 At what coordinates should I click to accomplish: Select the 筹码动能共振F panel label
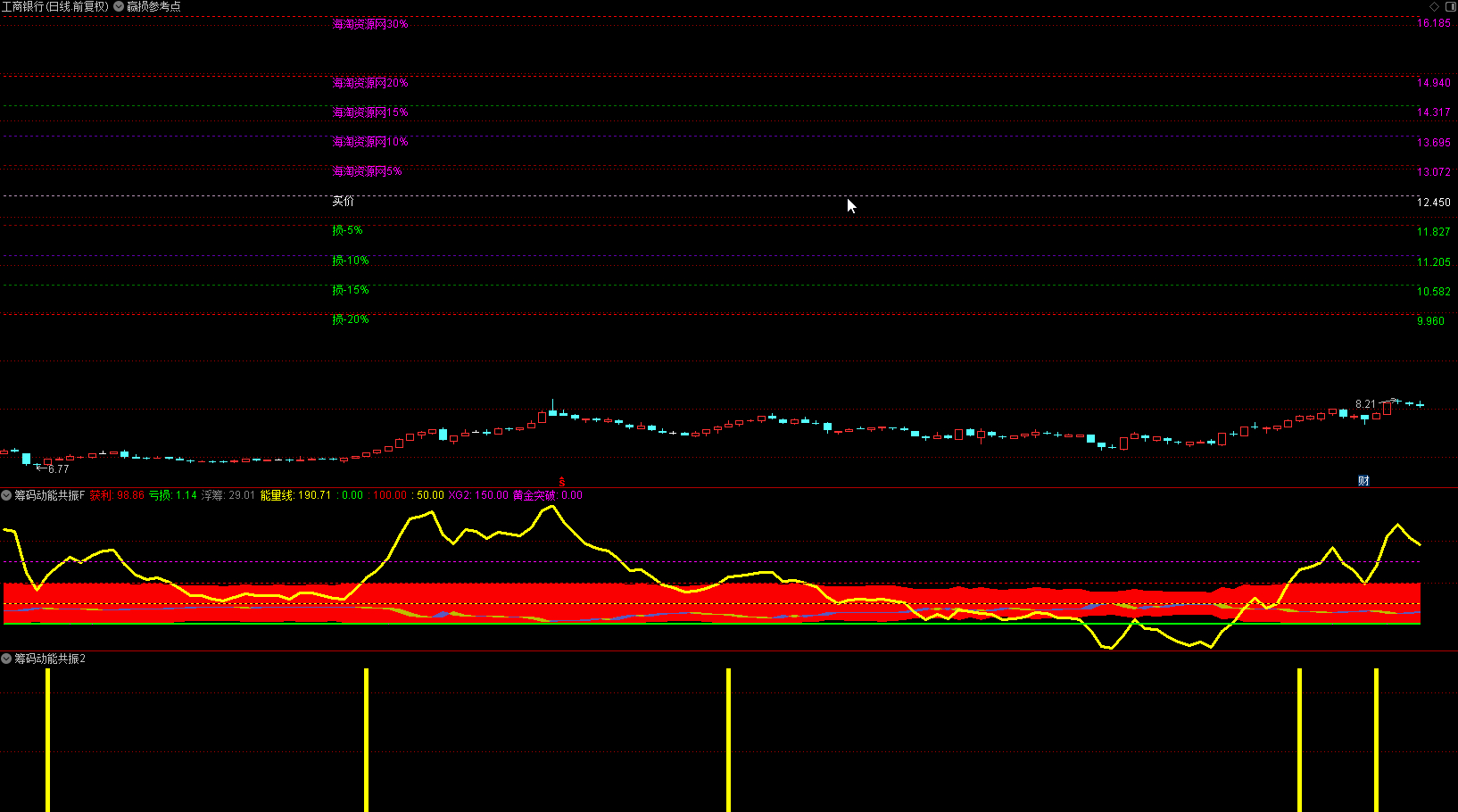tap(49, 495)
